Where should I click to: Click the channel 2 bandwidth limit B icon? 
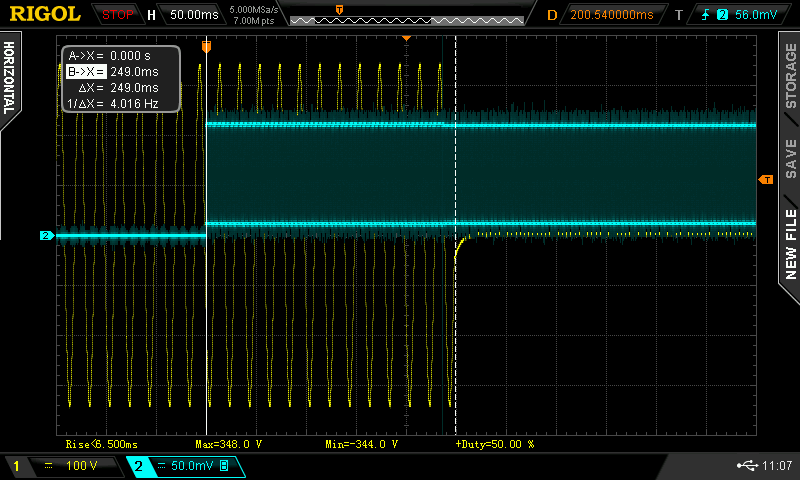point(224,466)
